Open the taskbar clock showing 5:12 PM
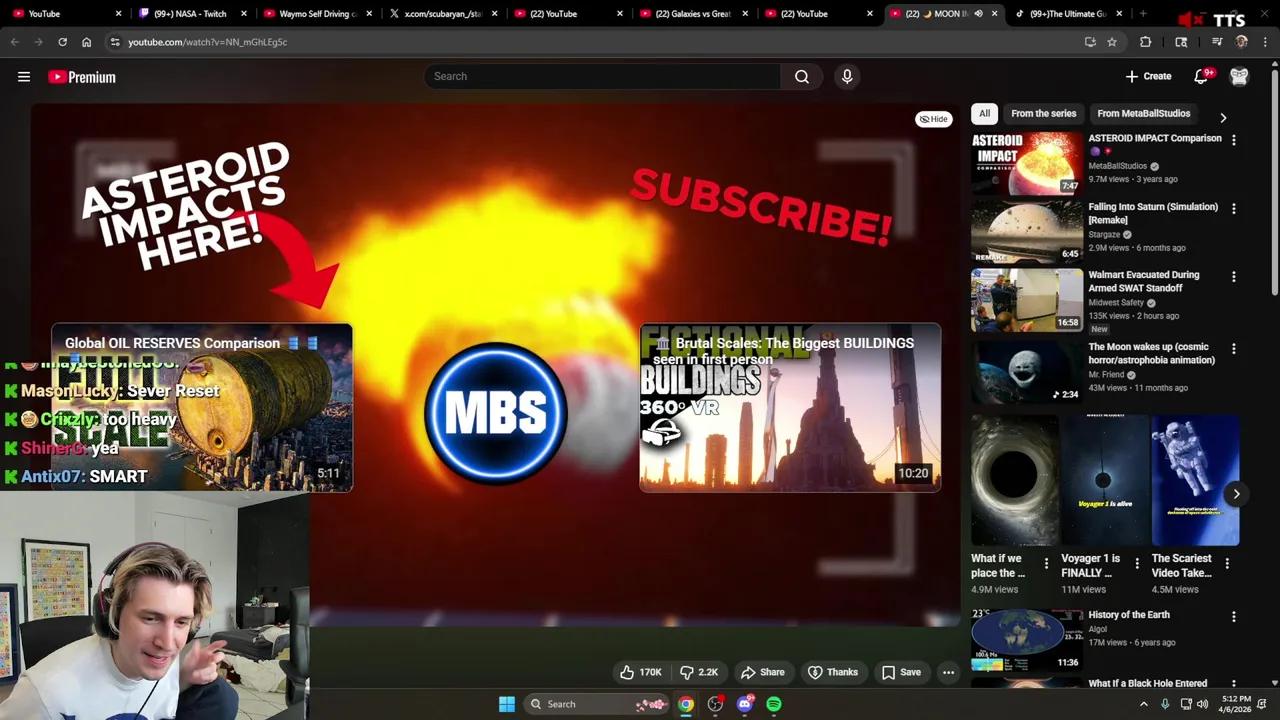1280x720 pixels. [1236, 704]
